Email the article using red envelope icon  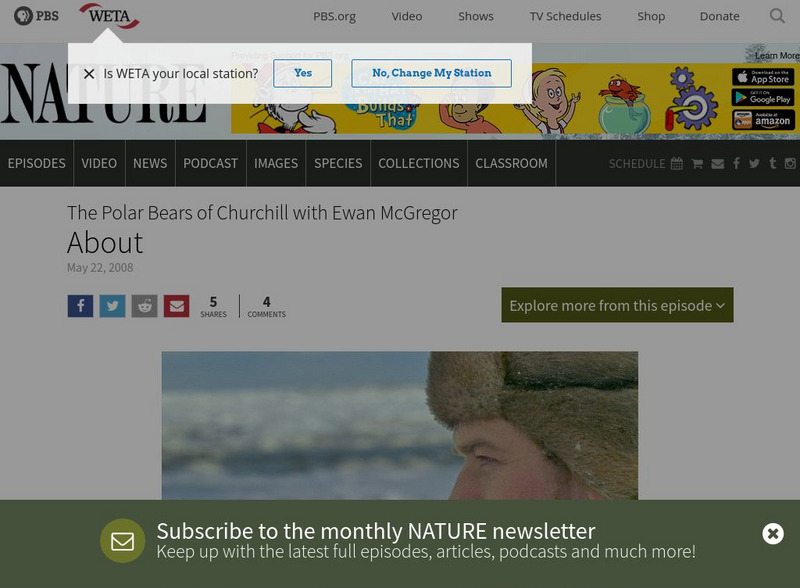click(x=177, y=306)
